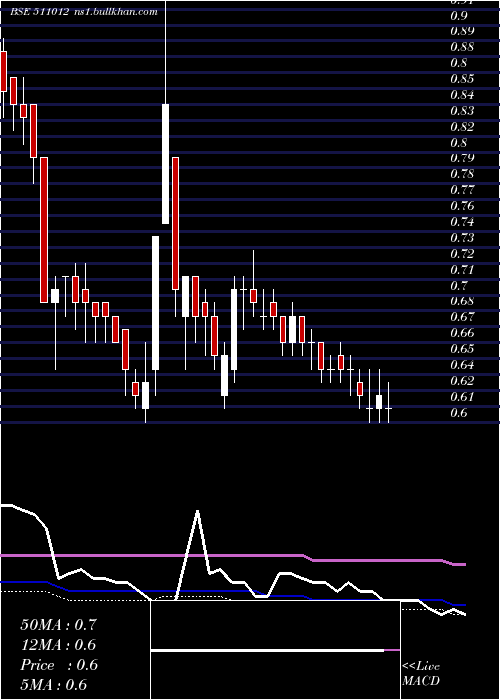500x700 pixels.
Task: Select the 12MA : 0.6 legend entry
Action: coord(58,645)
